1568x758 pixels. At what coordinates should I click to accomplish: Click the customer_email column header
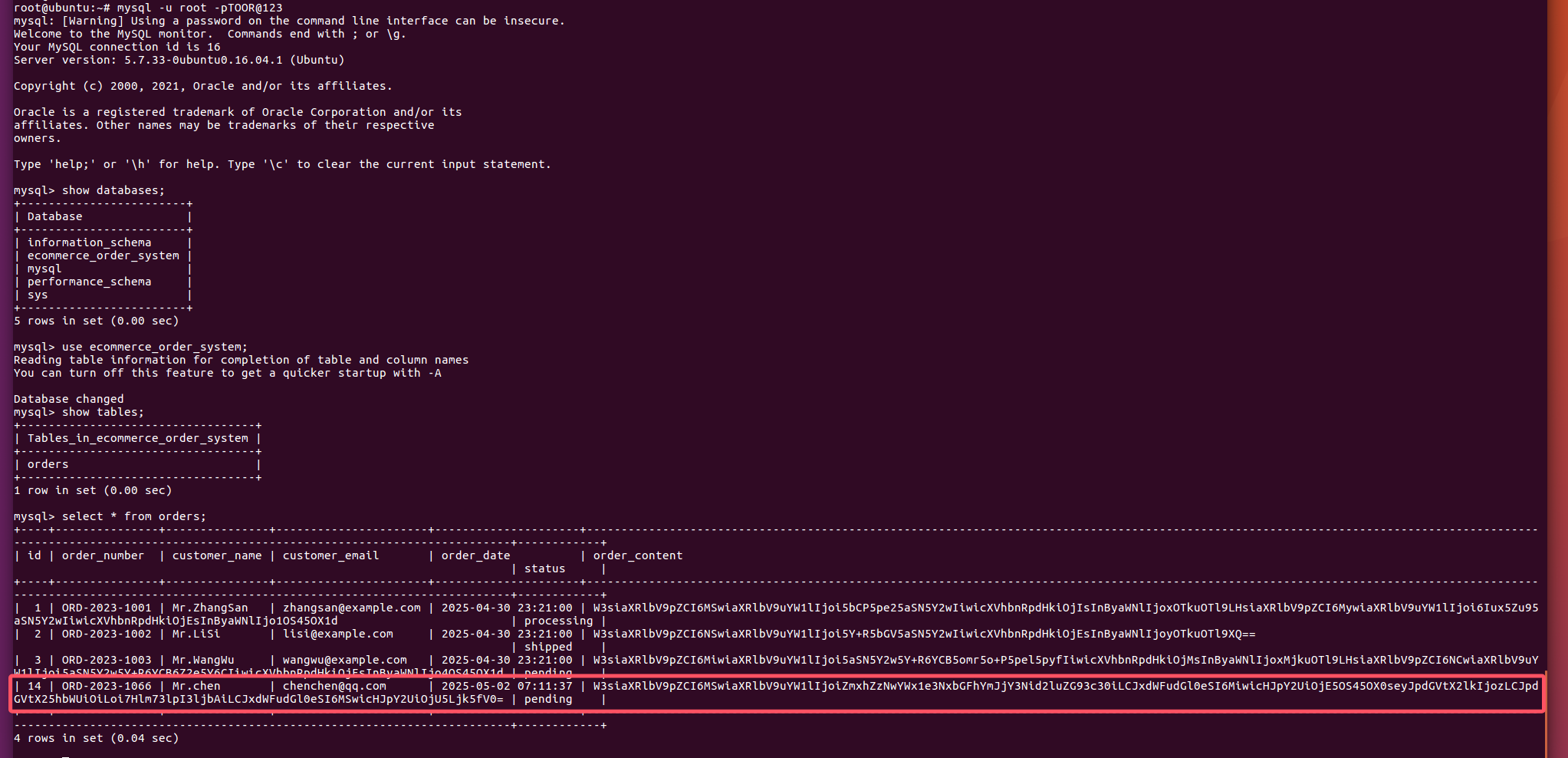click(x=330, y=555)
